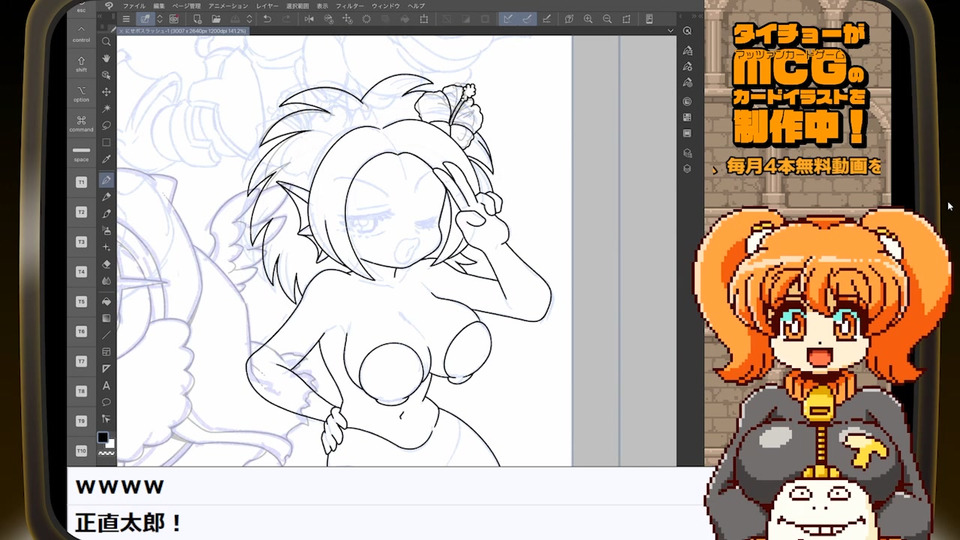
Task: Select the Gradient tool
Action: [106, 318]
